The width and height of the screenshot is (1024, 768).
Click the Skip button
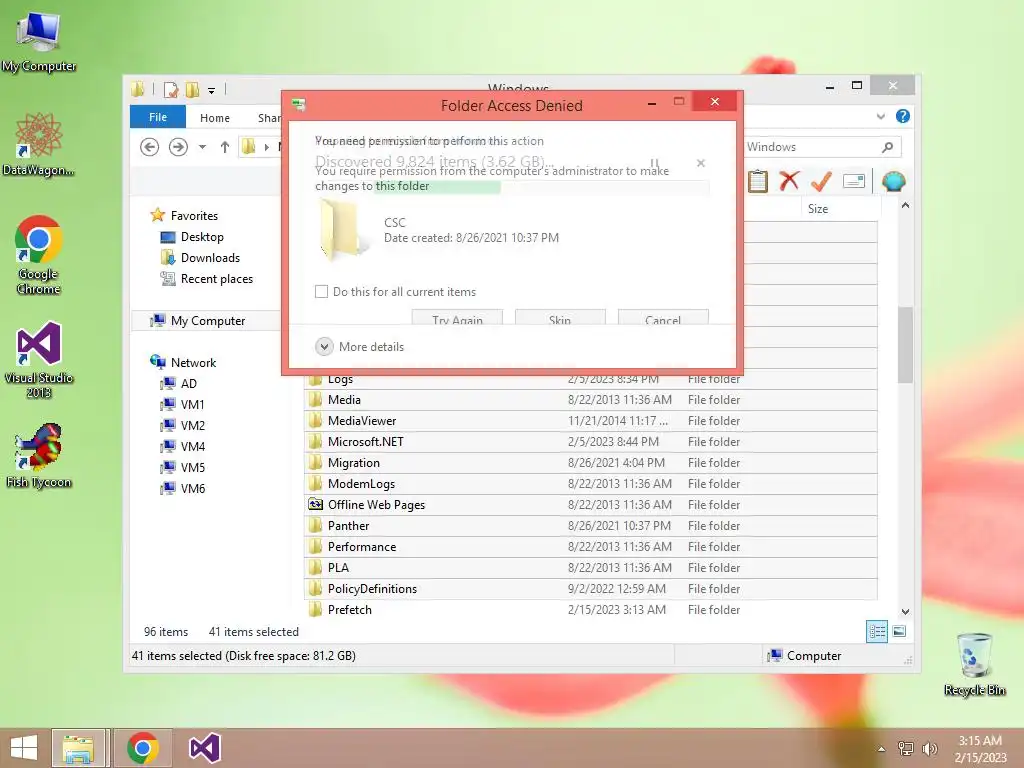(560, 317)
